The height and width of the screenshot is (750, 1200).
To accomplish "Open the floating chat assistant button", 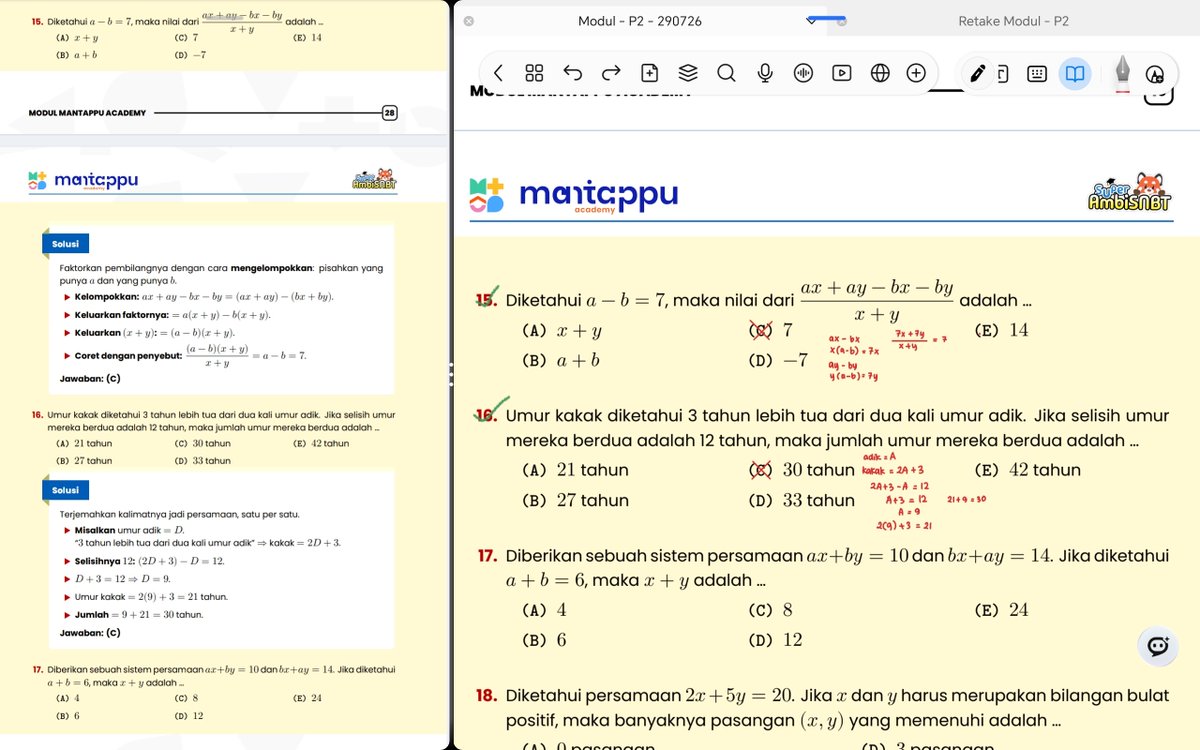I will [1158, 646].
